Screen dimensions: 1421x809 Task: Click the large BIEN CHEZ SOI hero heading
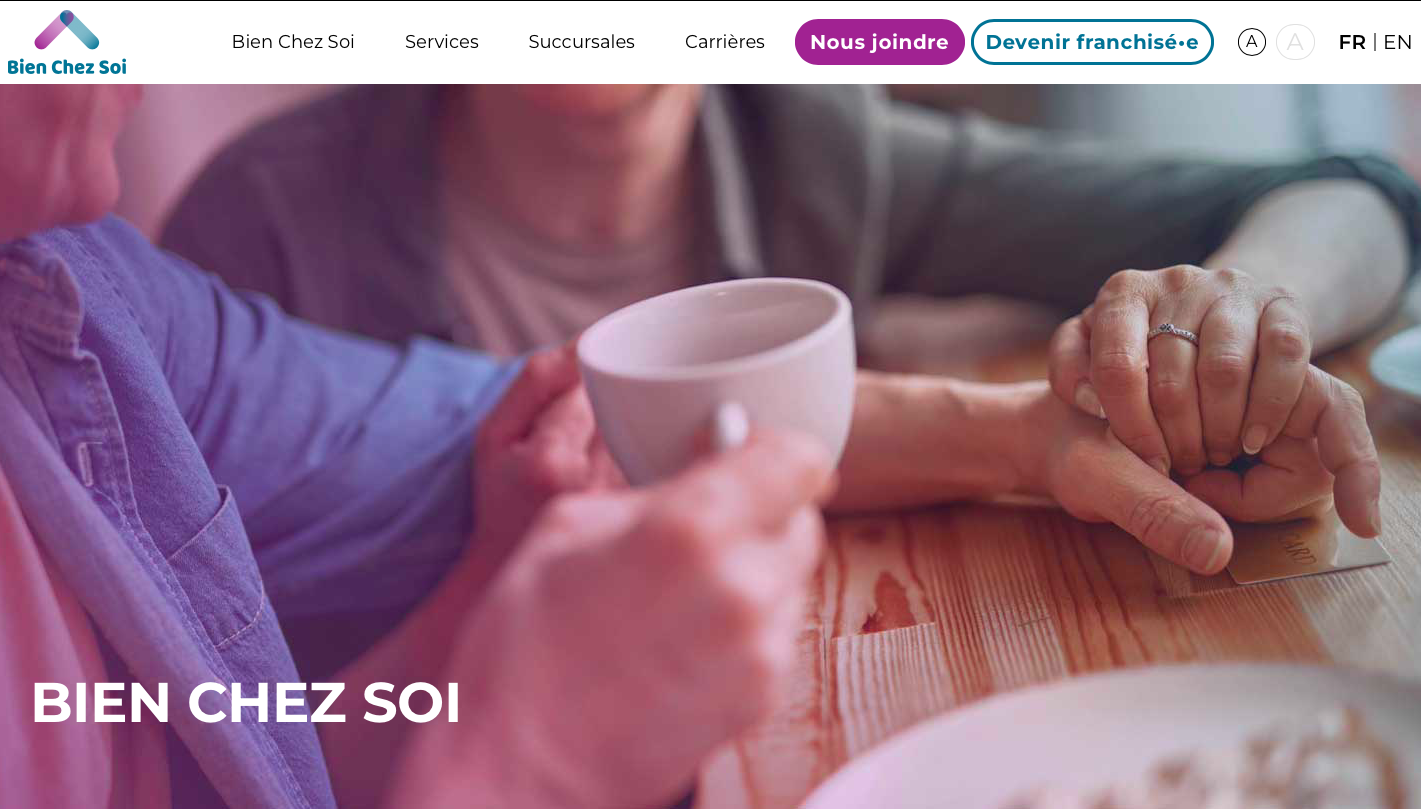coord(246,702)
